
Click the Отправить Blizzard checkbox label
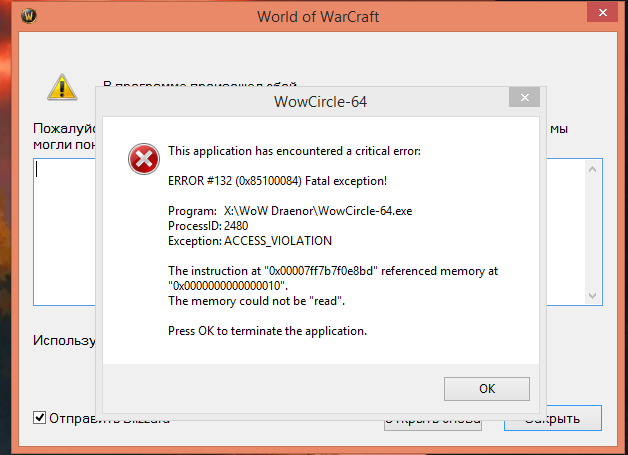tap(108, 418)
